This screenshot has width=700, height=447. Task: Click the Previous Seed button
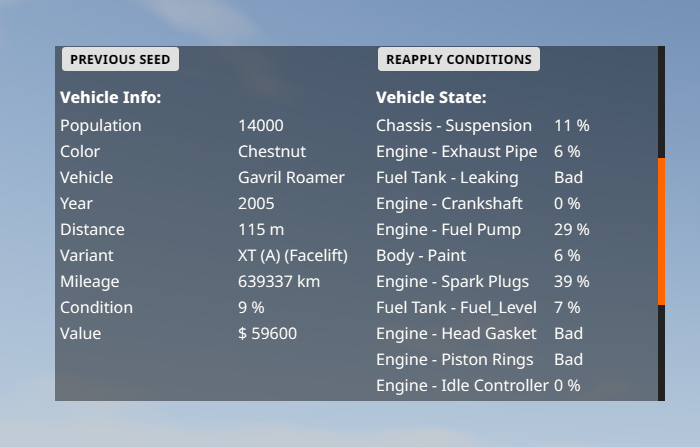point(120,60)
